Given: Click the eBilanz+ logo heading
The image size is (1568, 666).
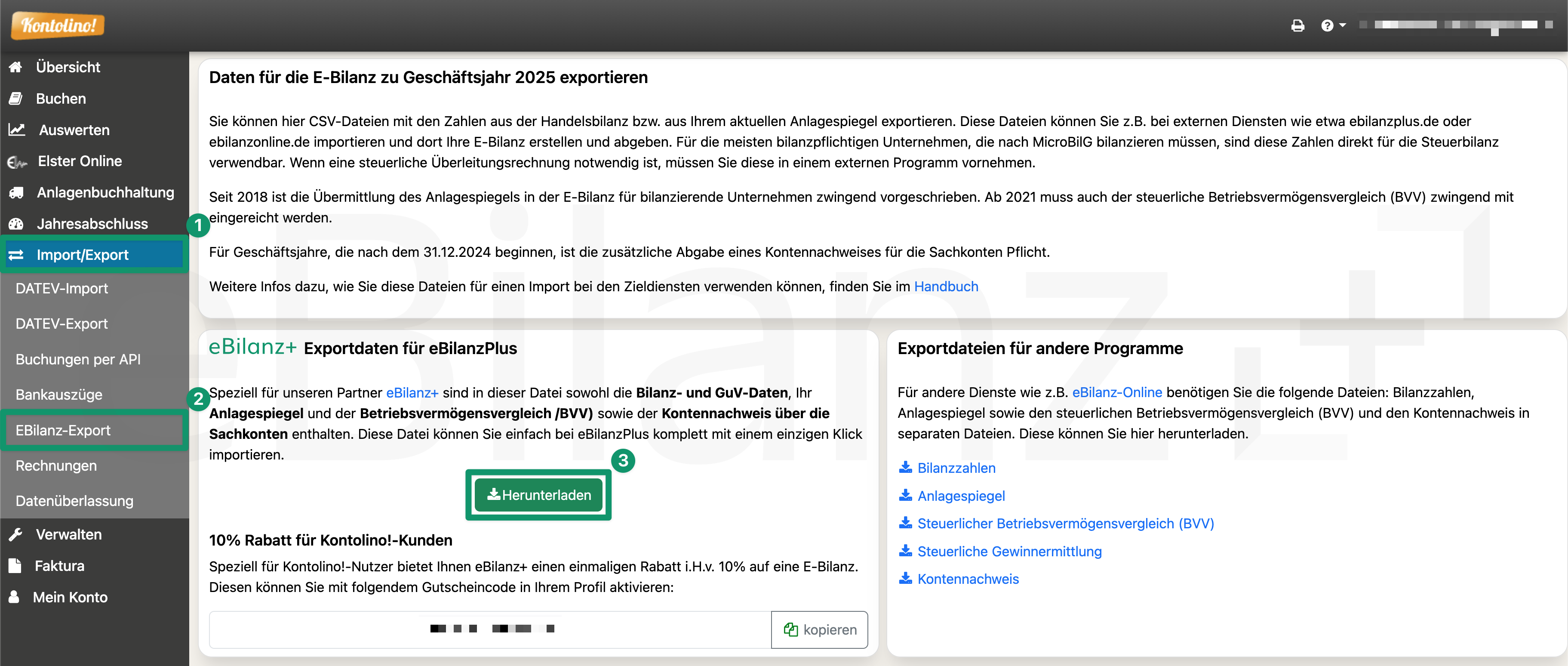Looking at the screenshot, I should [x=252, y=346].
